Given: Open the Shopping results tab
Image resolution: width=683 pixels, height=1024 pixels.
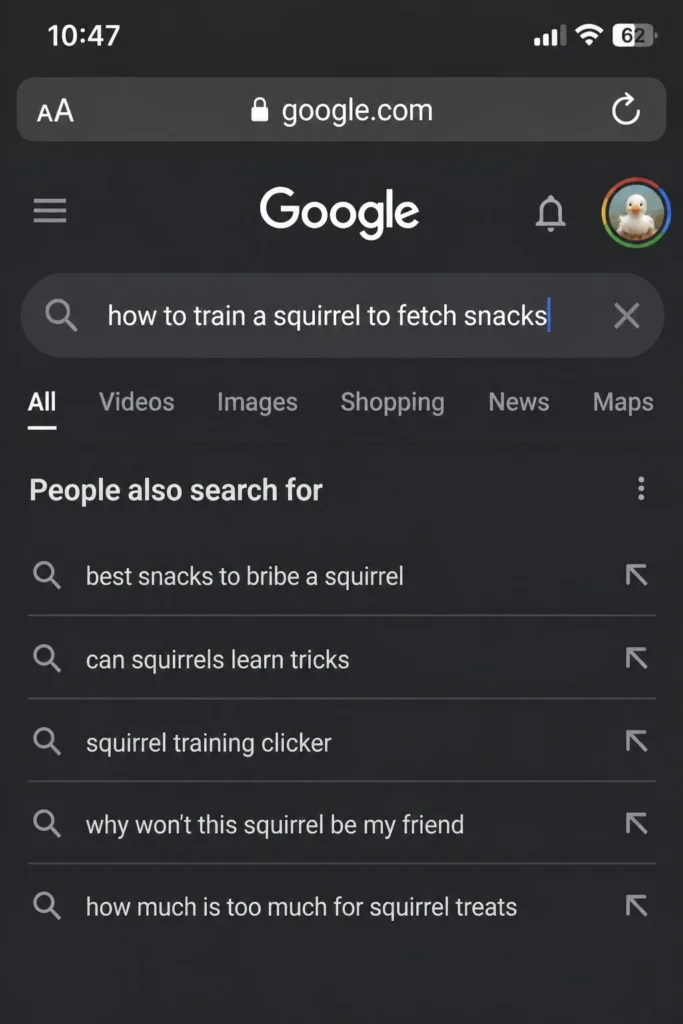Looking at the screenshot, I should pos(392,402).
